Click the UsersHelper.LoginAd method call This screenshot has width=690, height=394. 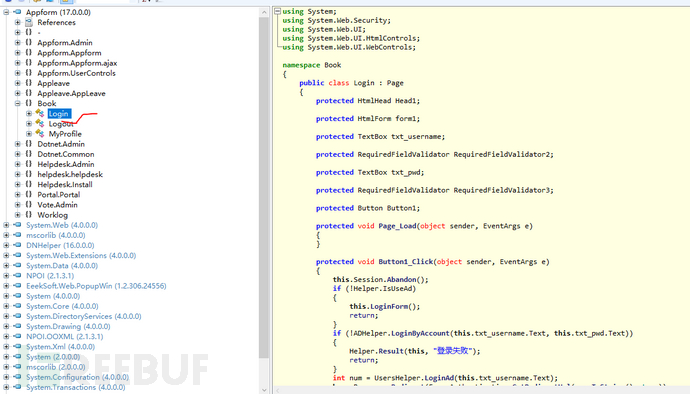(x=415, y=378)
